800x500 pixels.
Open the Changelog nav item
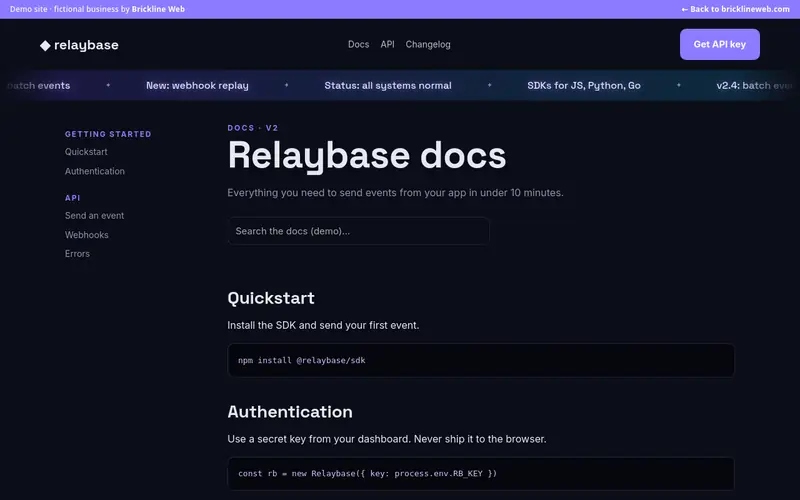tap(428, 44)
